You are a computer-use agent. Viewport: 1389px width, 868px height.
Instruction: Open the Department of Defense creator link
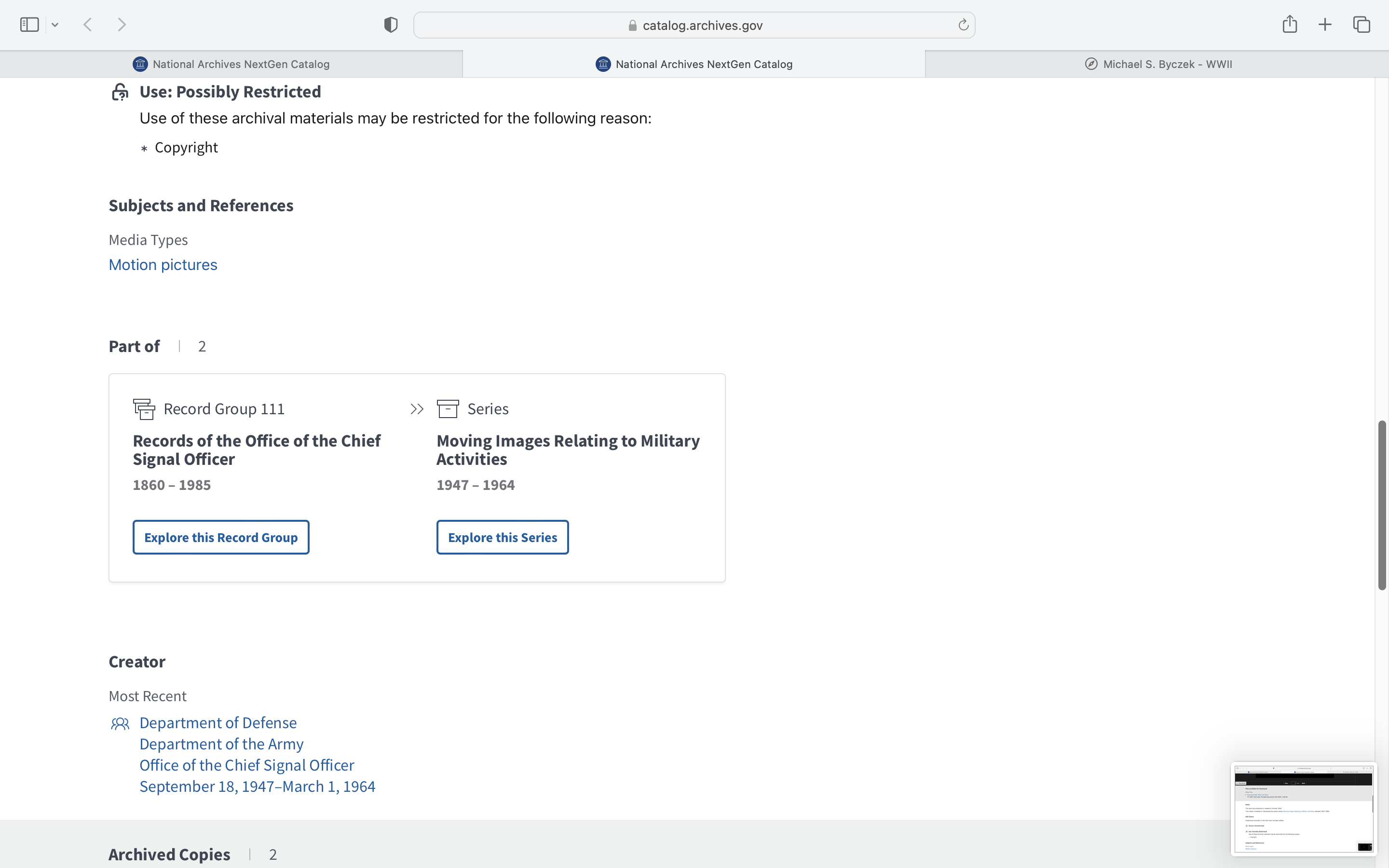(218, 723)
